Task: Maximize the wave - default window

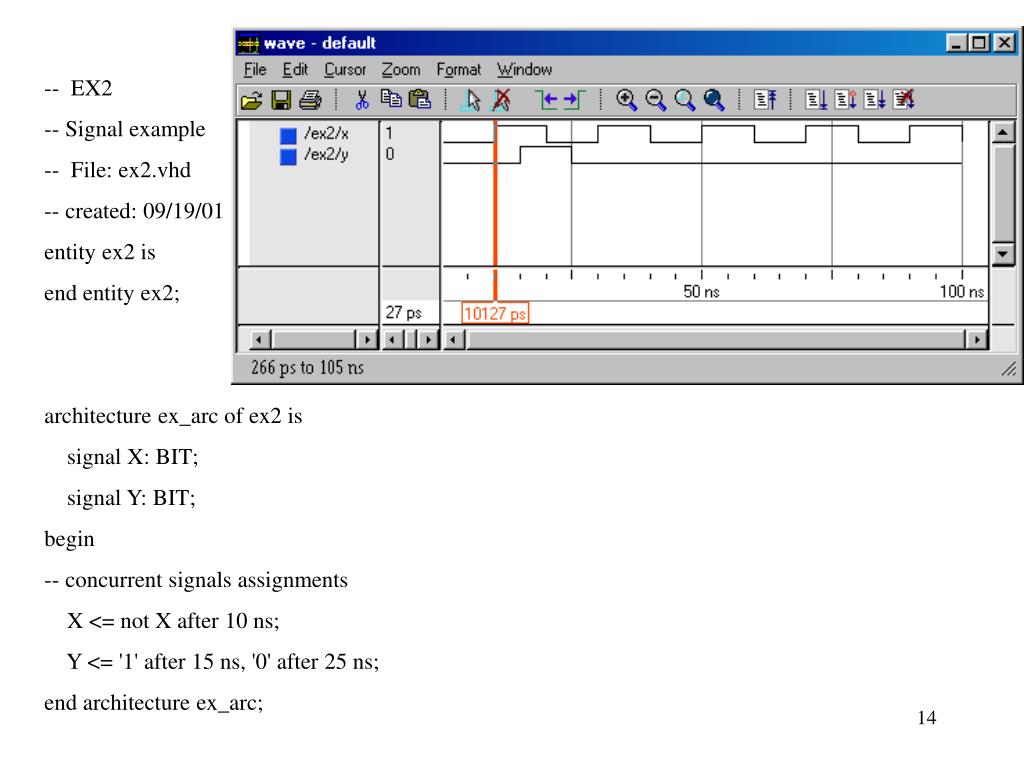Action: (979, 44)
